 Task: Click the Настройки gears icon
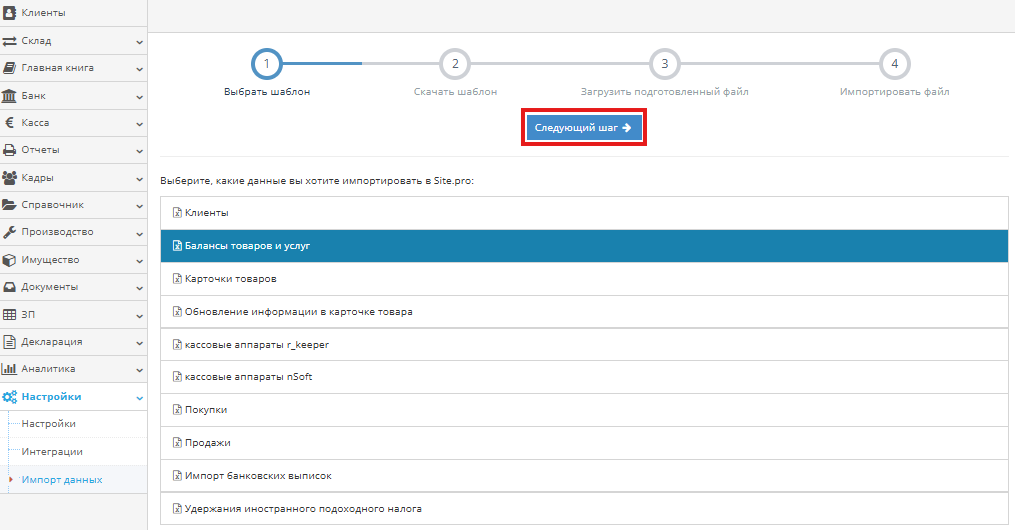[x=10, y=397]
